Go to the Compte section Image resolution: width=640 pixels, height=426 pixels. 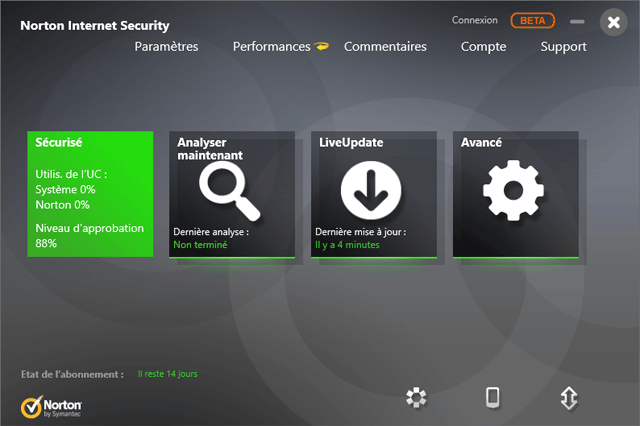click(x=483, y=47)
